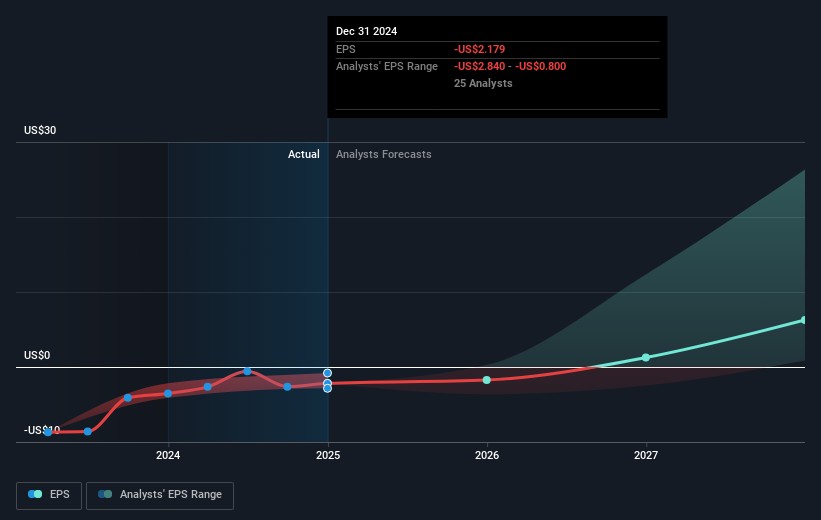Click the Actual section label
Screen dimensions: 821x520
[303, 154]
